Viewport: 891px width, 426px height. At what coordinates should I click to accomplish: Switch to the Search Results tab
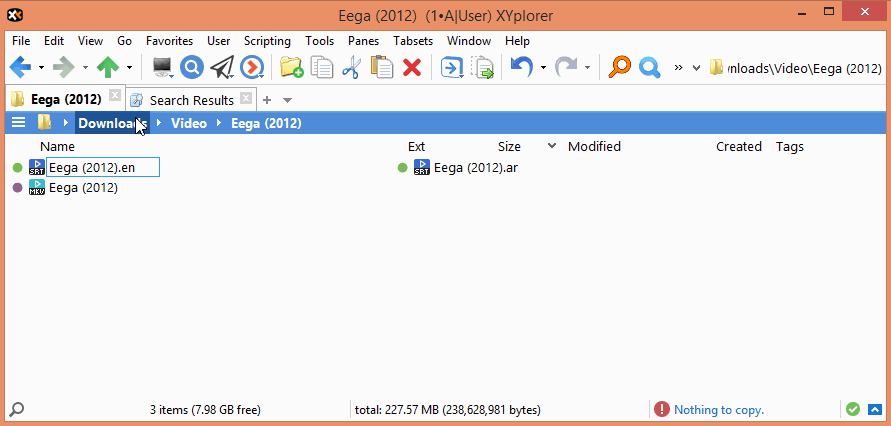190,100
